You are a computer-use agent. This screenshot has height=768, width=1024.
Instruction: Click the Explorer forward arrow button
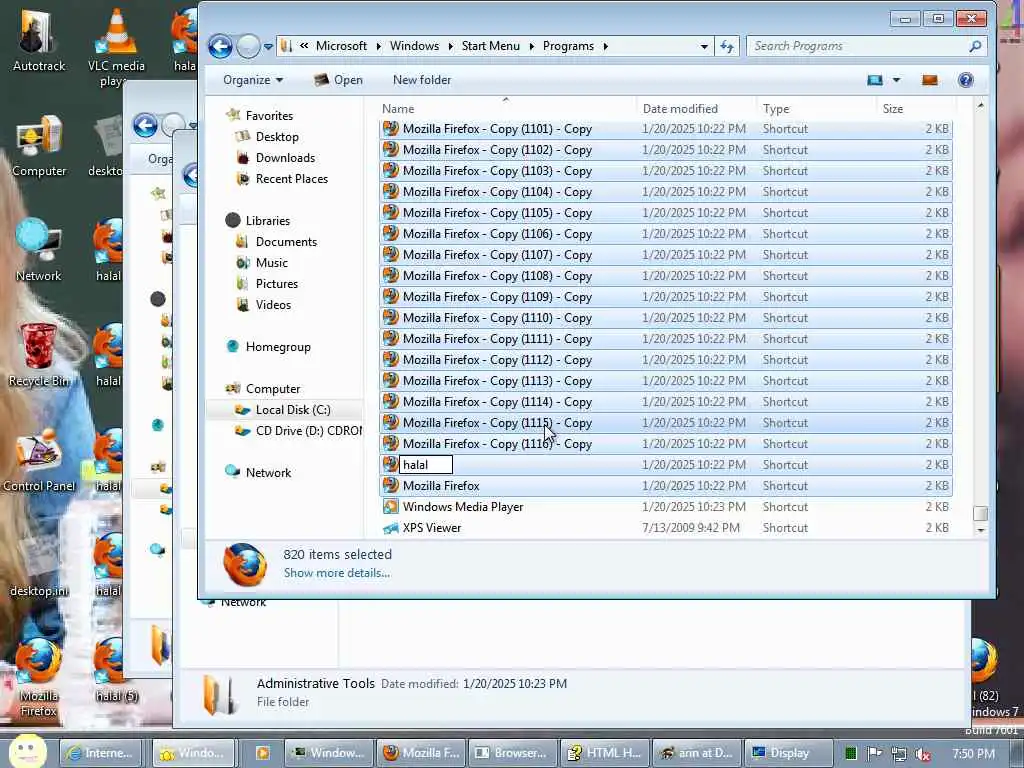[x=248, y=46]
